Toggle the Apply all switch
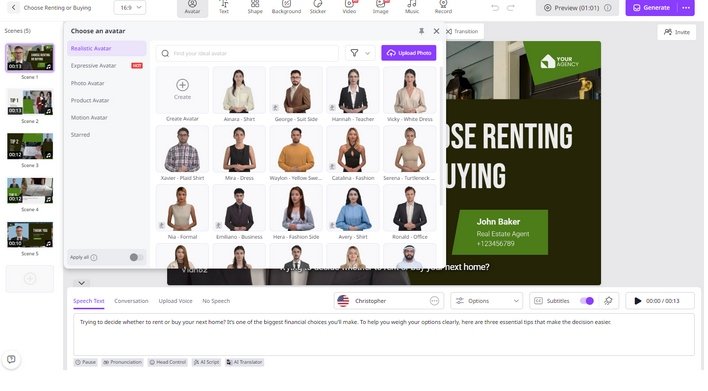Screen dimensions: 708x391 [x=136, y=257]
